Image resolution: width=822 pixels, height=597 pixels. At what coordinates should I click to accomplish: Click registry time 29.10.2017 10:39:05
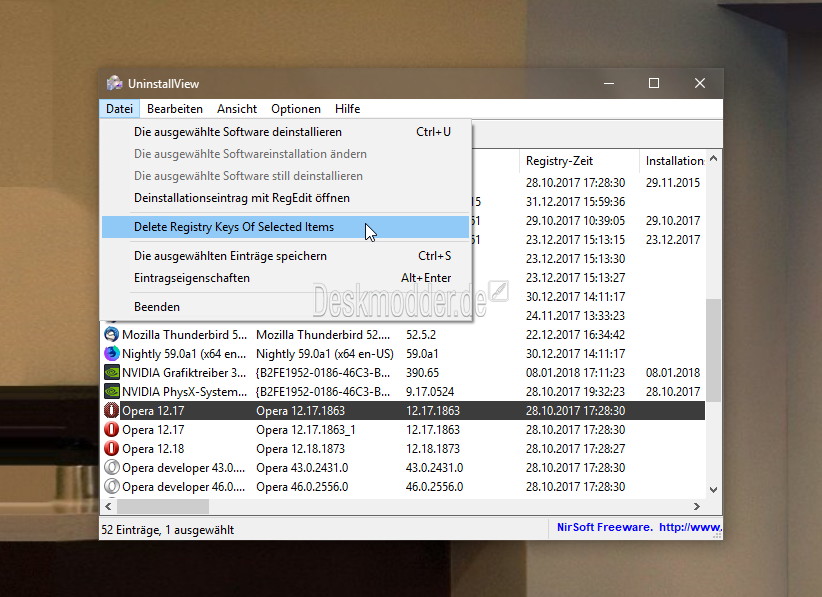(x=575, y=221)
